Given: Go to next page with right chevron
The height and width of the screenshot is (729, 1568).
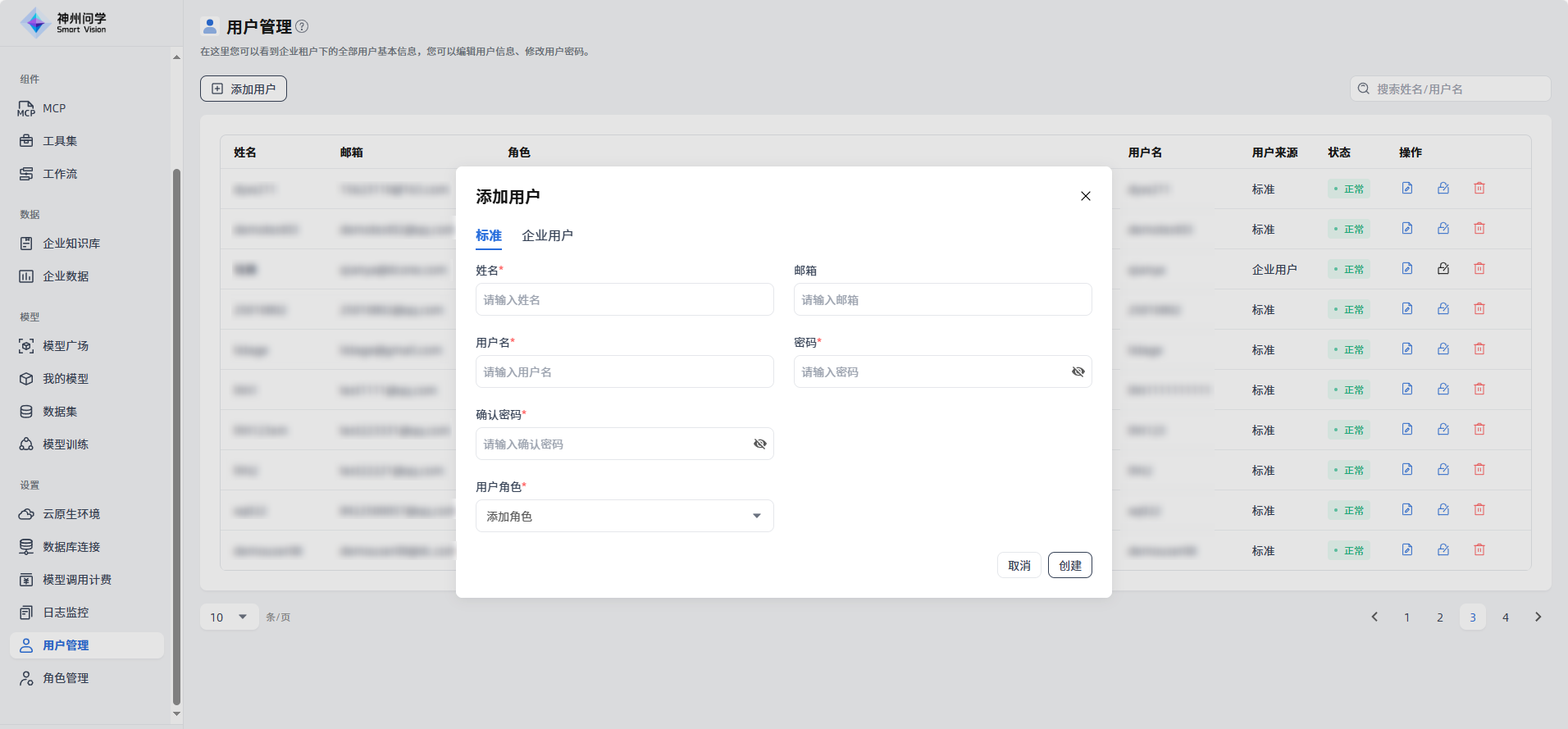Looking at the screenshot, I should coord(1538,617).
